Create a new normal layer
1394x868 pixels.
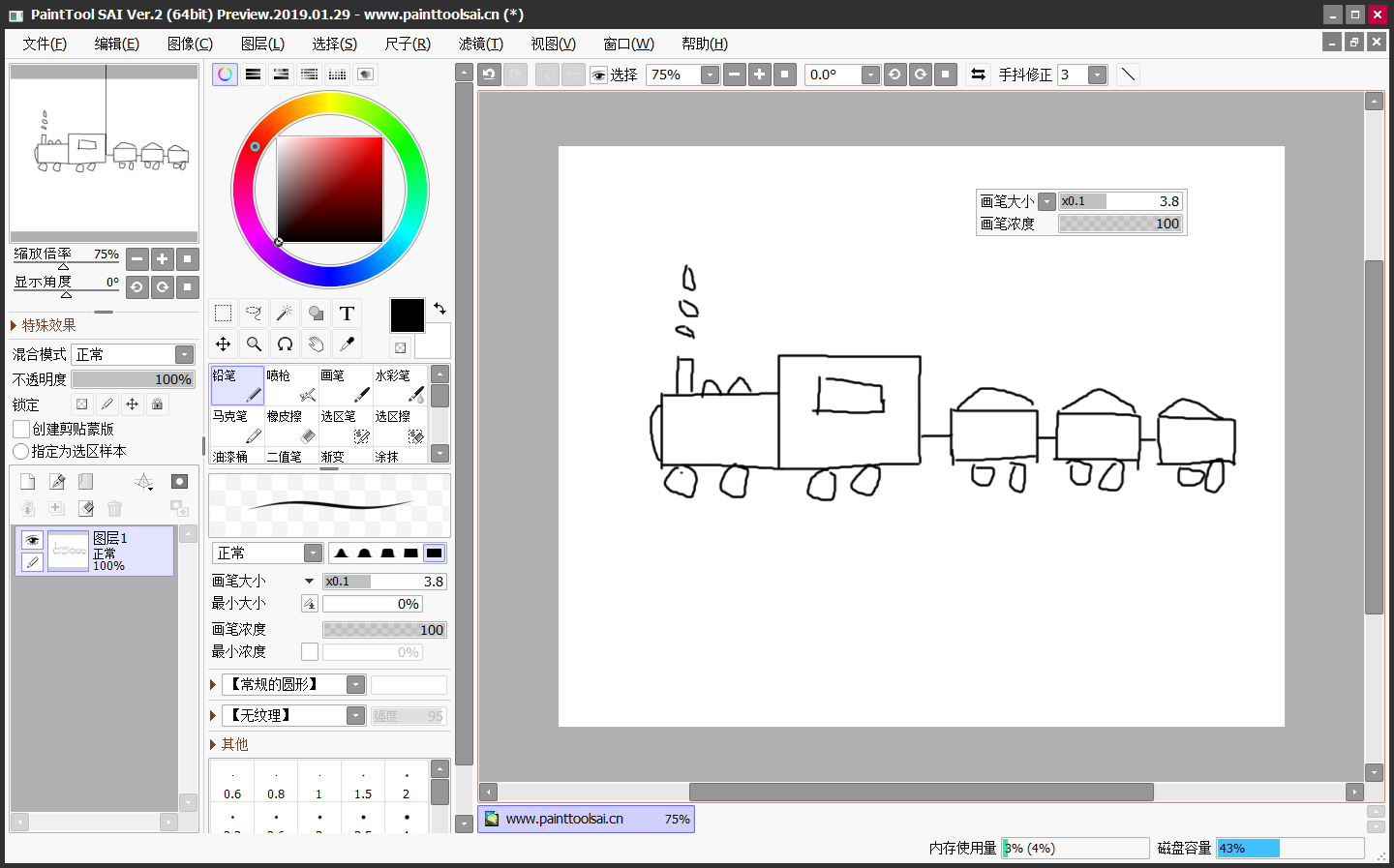[x=27, y=482]
